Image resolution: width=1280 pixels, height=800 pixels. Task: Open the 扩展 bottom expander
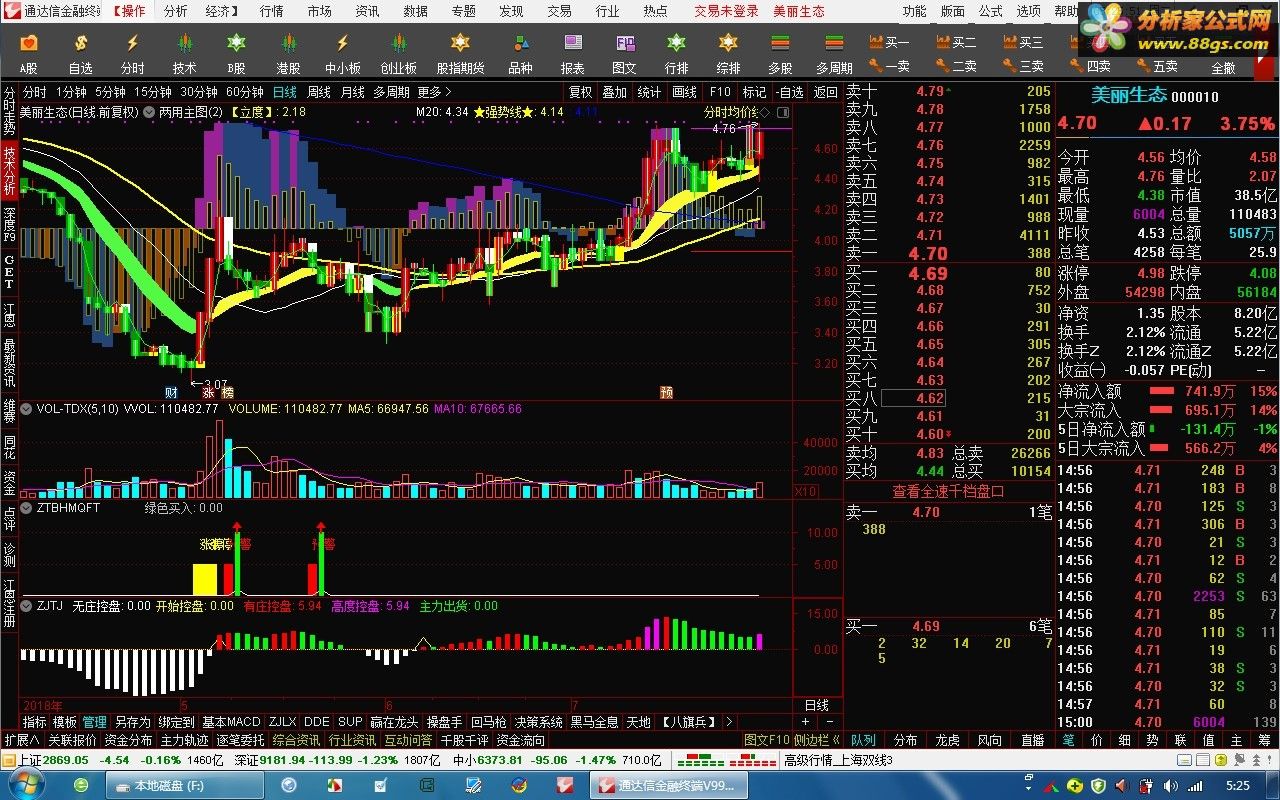click(x=21, y=740)
